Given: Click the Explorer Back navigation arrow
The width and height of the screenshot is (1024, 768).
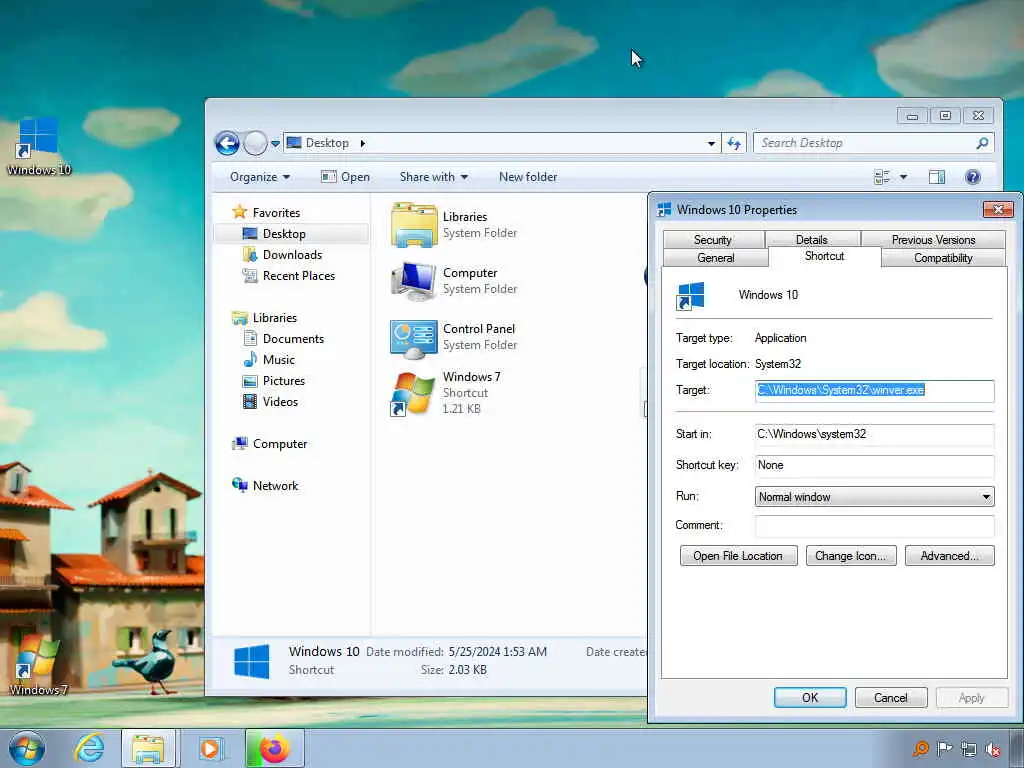Looking at the screenshot, I should [227, 143].
